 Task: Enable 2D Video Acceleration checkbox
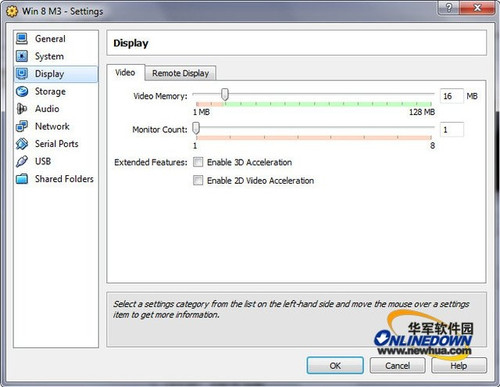coord(198,180)
